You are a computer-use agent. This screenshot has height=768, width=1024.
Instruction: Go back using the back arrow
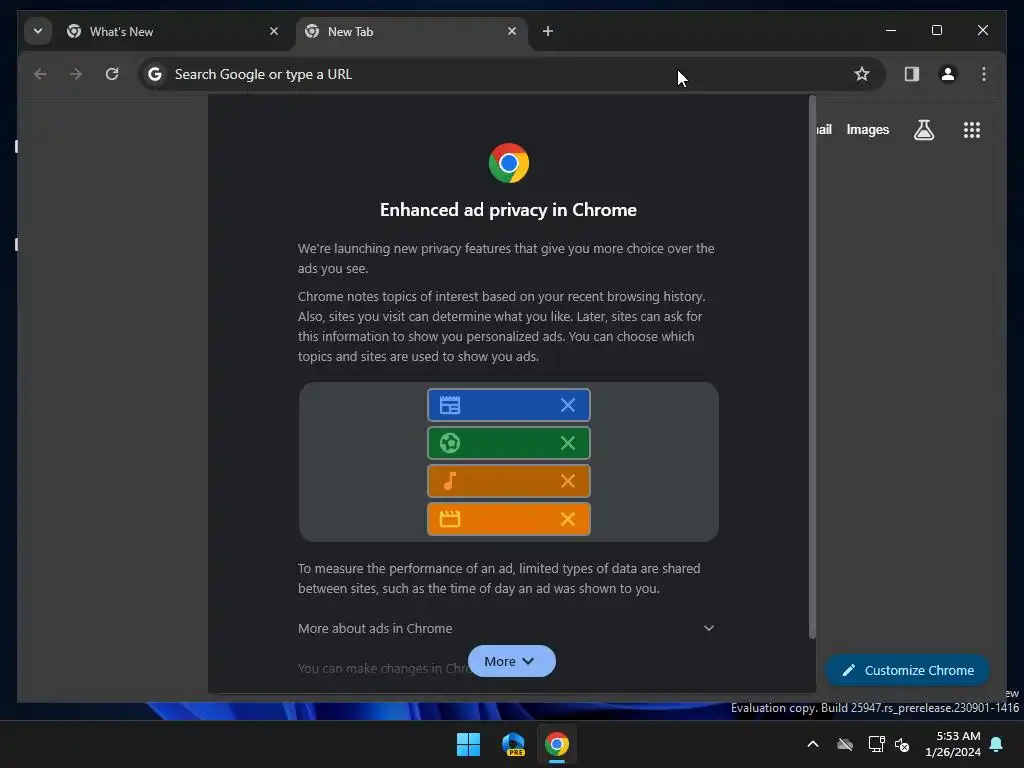click(40, 74)
